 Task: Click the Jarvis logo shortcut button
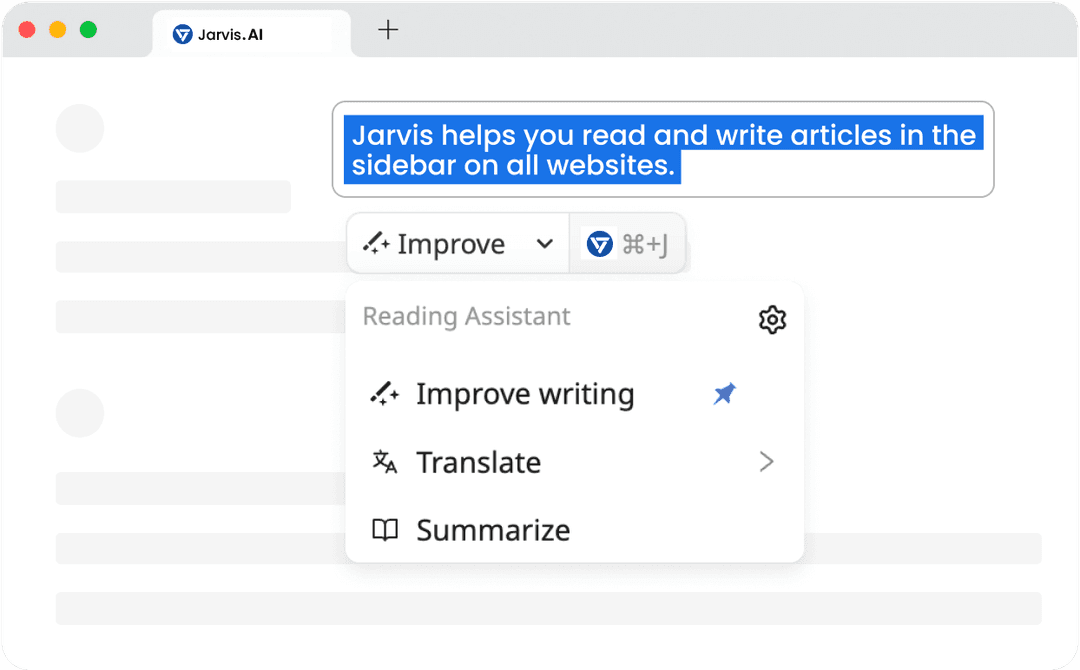point(599,244)
